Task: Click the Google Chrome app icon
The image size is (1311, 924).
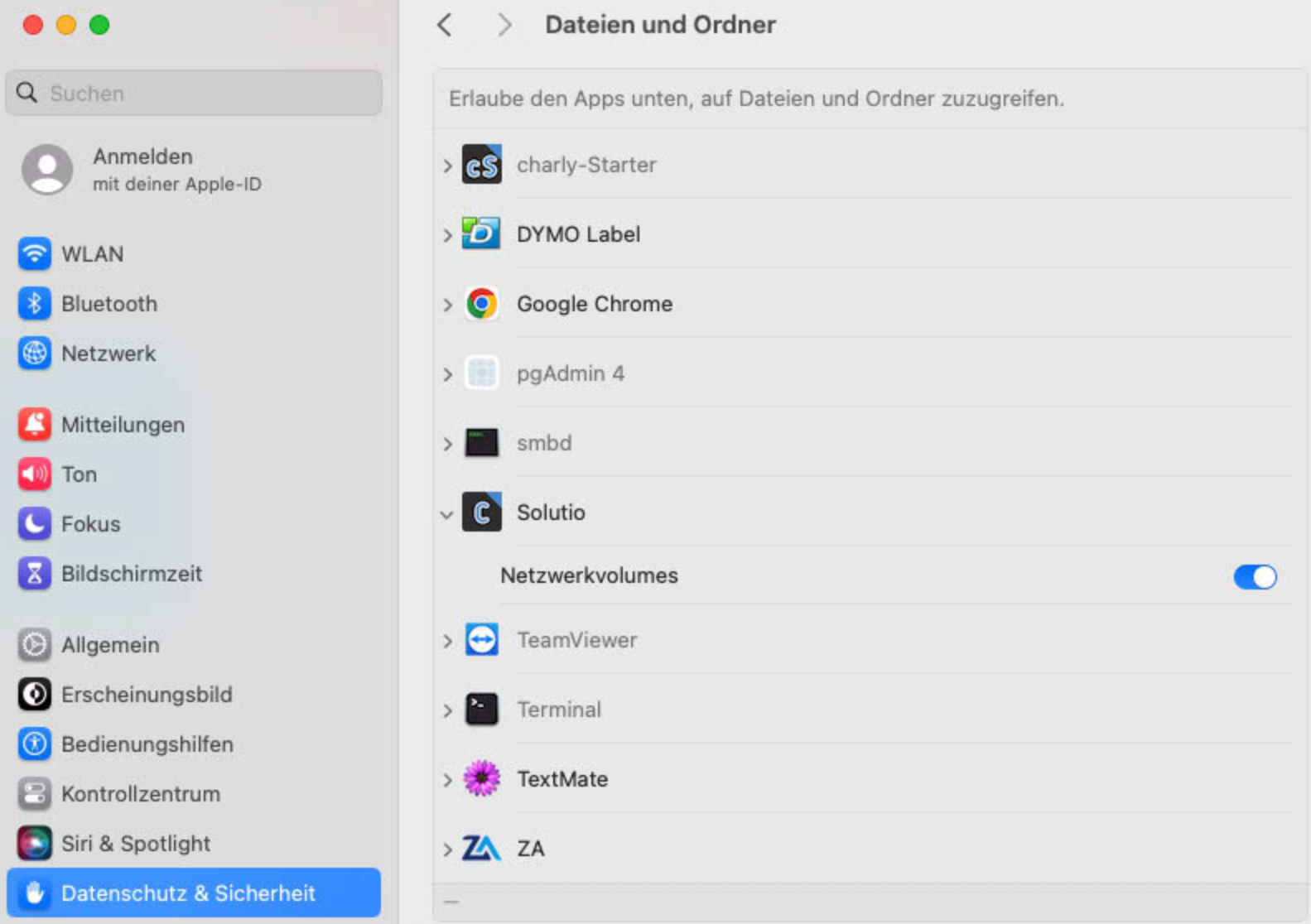Action: (x=481, y=304)
